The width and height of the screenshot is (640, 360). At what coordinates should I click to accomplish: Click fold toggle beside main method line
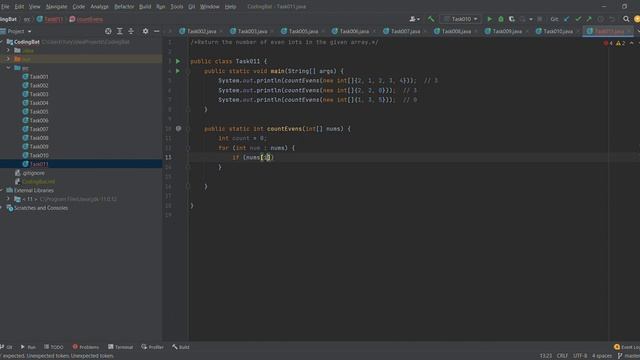coord(188,71)
